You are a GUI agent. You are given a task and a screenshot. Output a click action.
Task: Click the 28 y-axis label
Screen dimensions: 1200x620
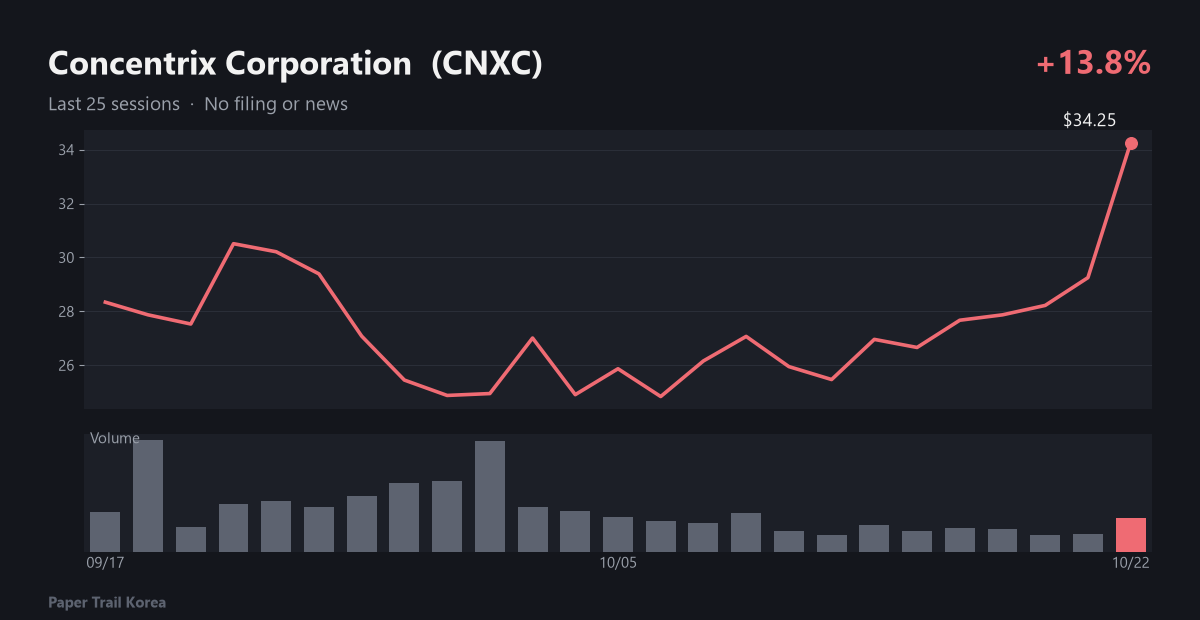(x=66, y=312)
